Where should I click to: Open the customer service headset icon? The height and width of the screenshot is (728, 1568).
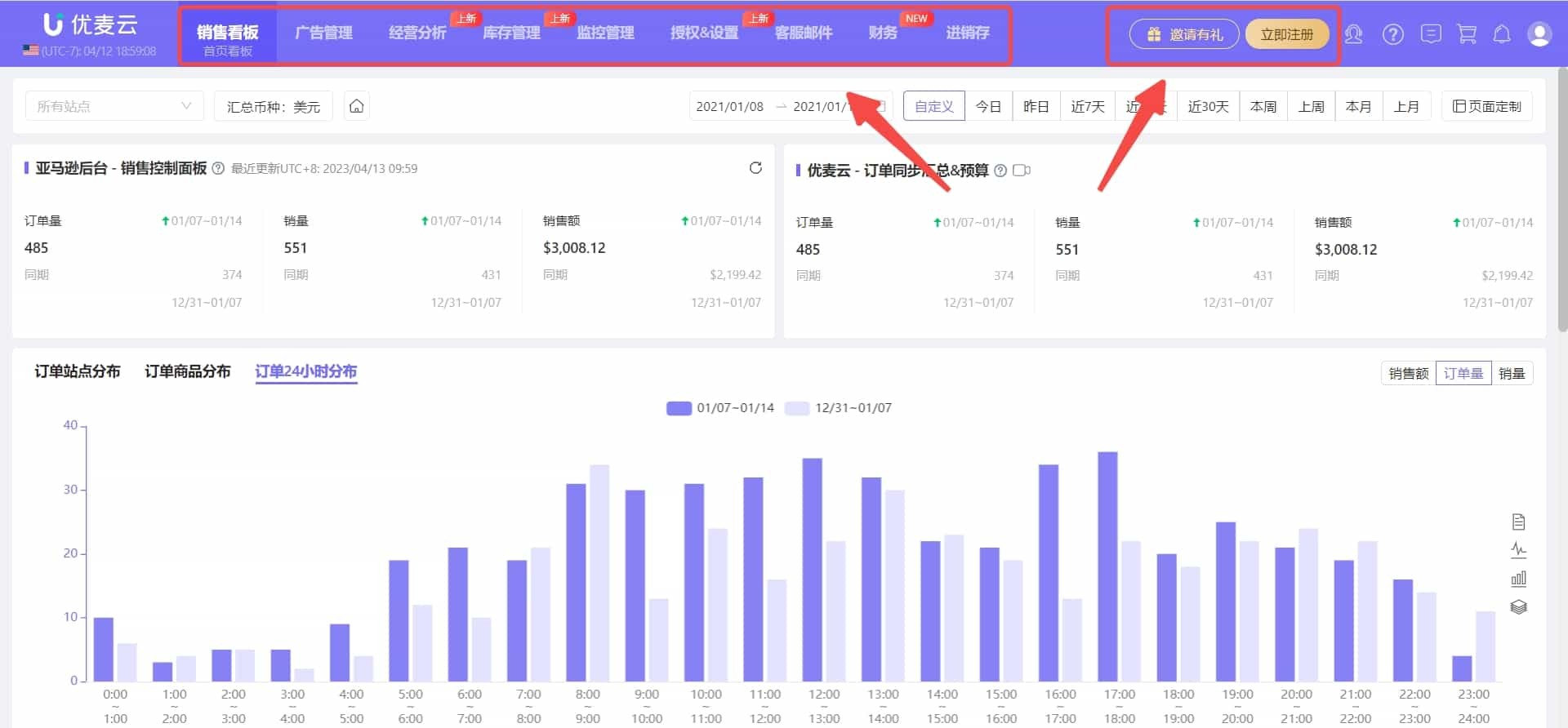tap(1353, 34)
